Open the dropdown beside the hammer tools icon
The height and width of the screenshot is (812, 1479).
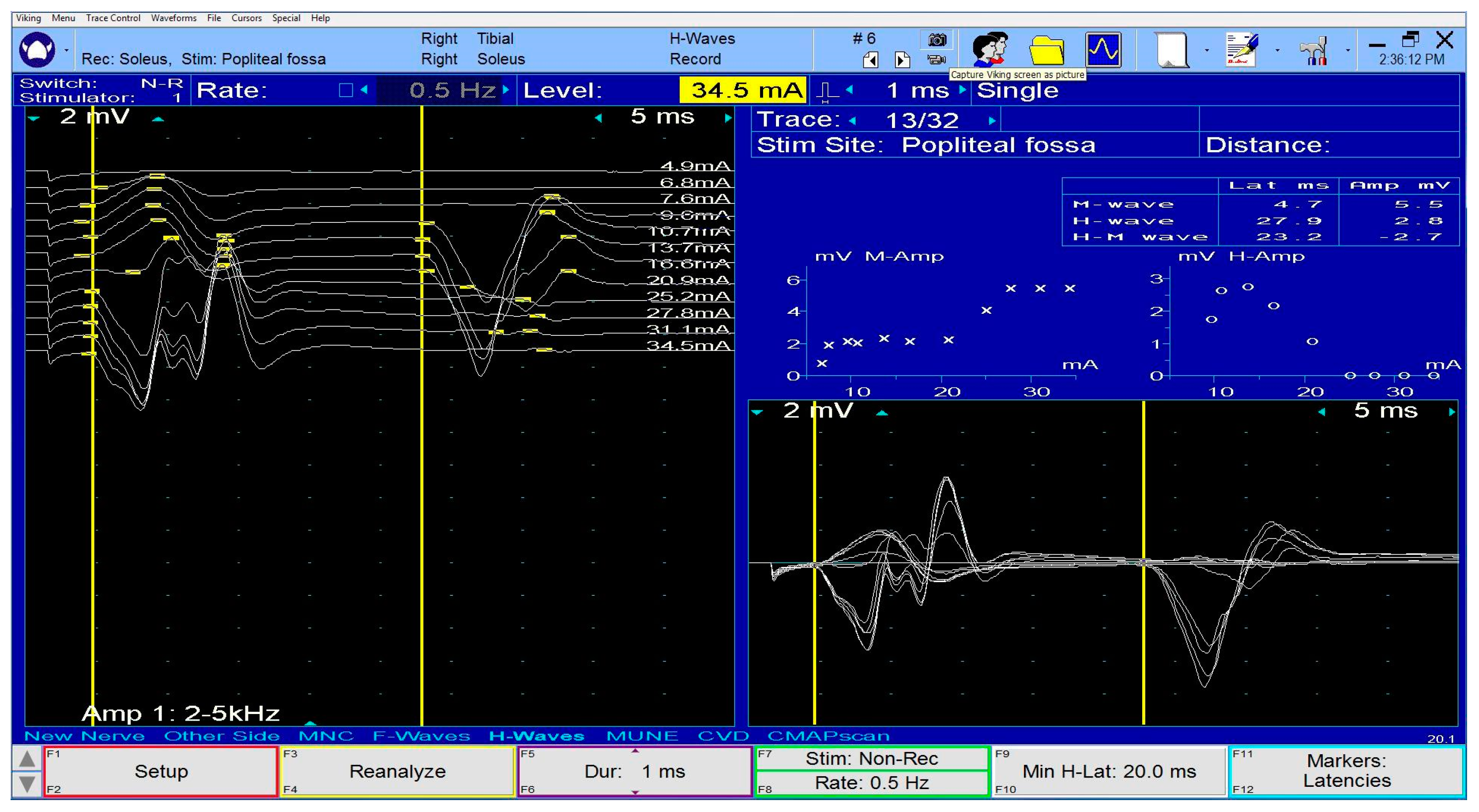click(1348, 51)
